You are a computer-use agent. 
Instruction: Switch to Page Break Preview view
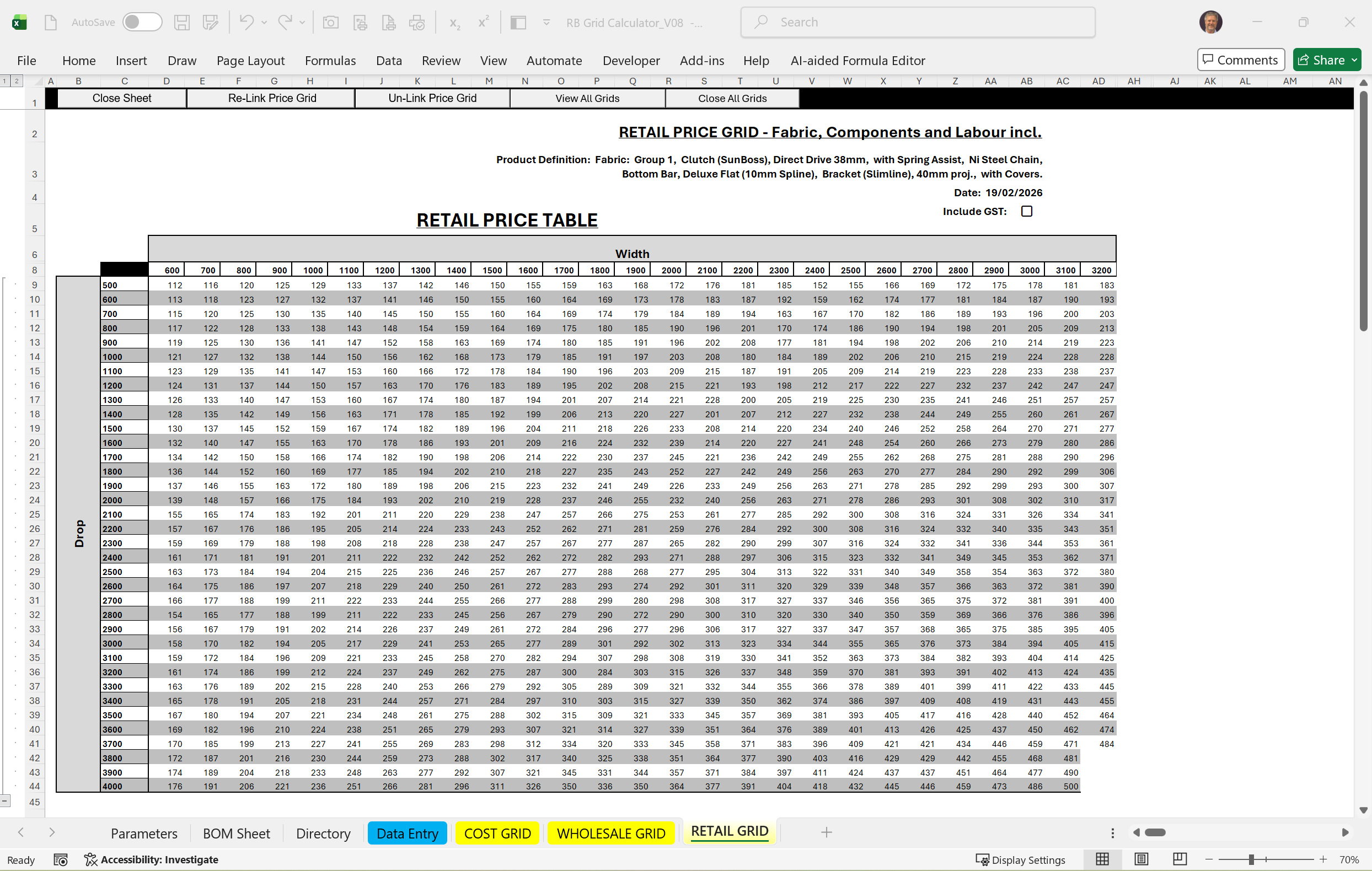tap(1180, 859)
